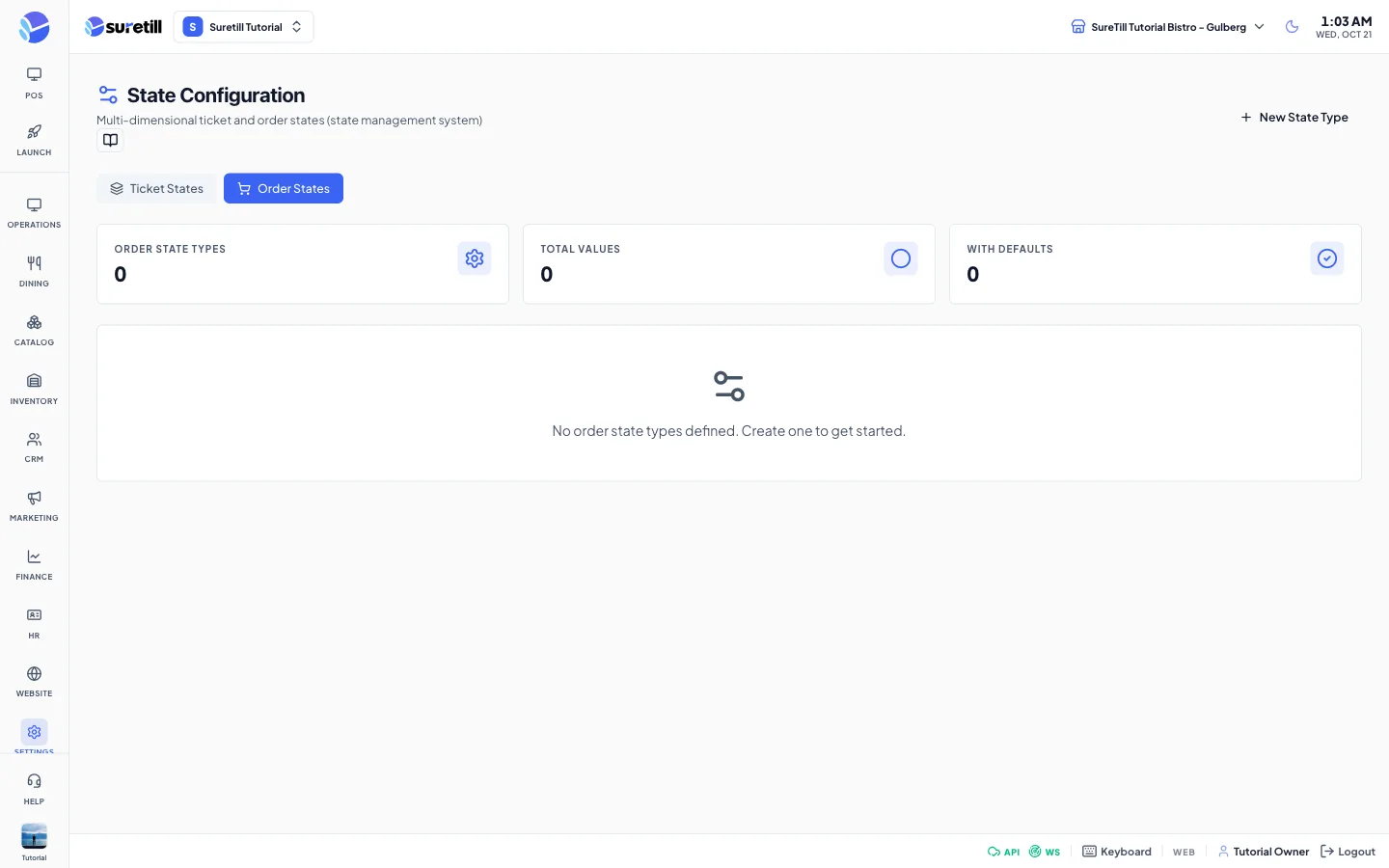The height and width of the screenshot is (868, 1389).
Task: Click New State Type button
Action: click(x=1294, y=118)
